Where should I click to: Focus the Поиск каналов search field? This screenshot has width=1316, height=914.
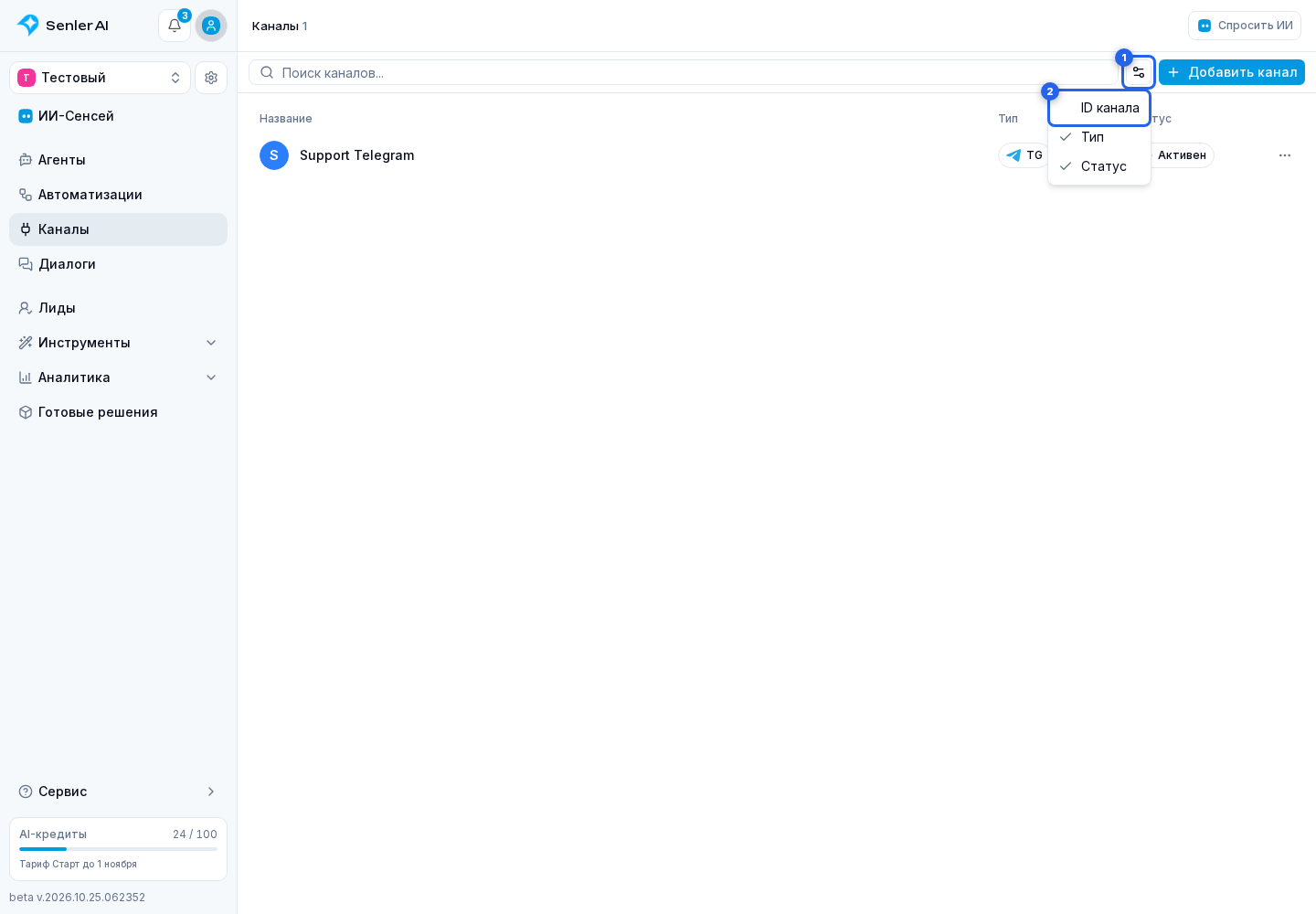(x=684, y=72)
